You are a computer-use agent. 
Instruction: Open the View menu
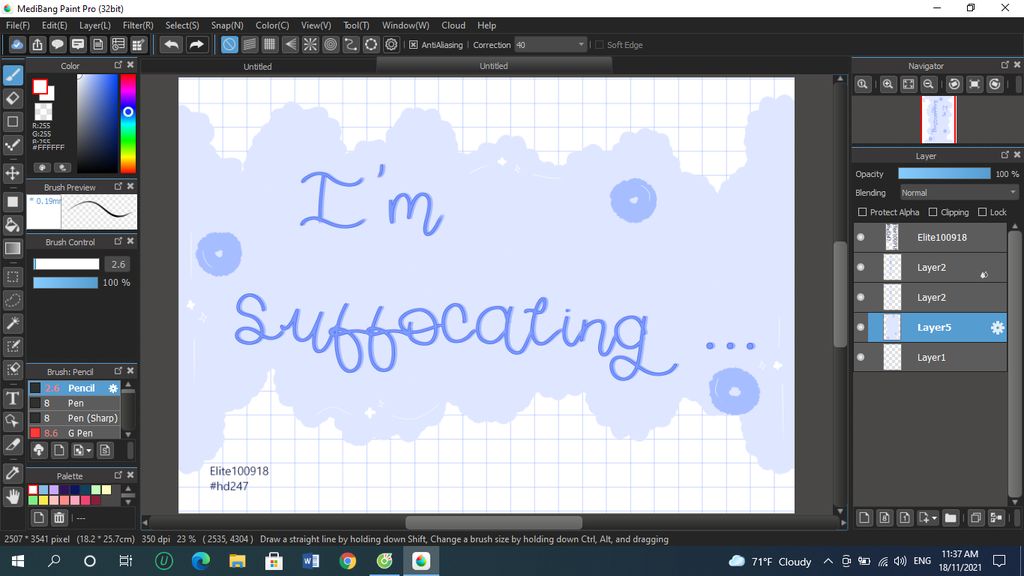(316, 25)
